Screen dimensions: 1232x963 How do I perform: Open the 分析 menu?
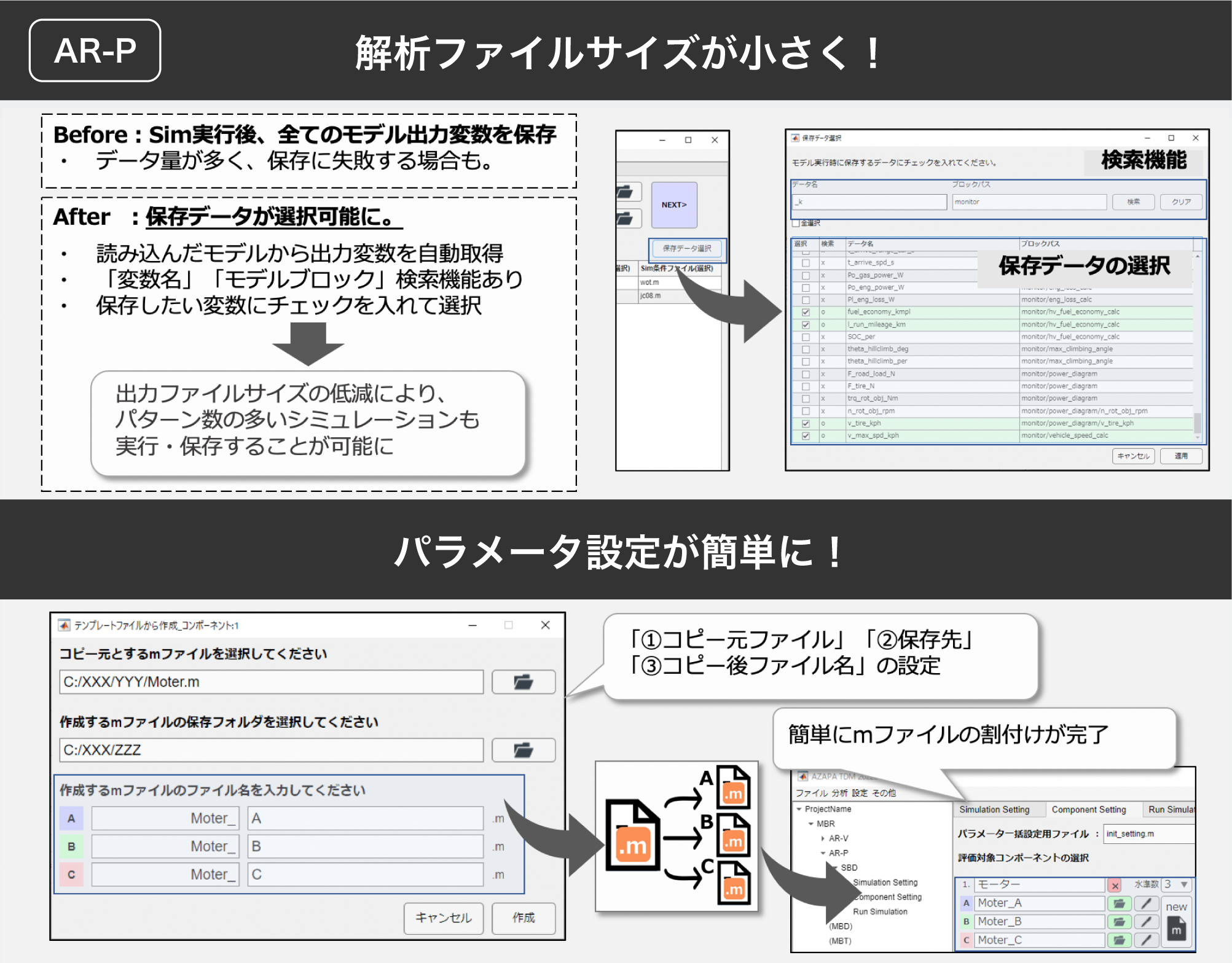[839, 793]
